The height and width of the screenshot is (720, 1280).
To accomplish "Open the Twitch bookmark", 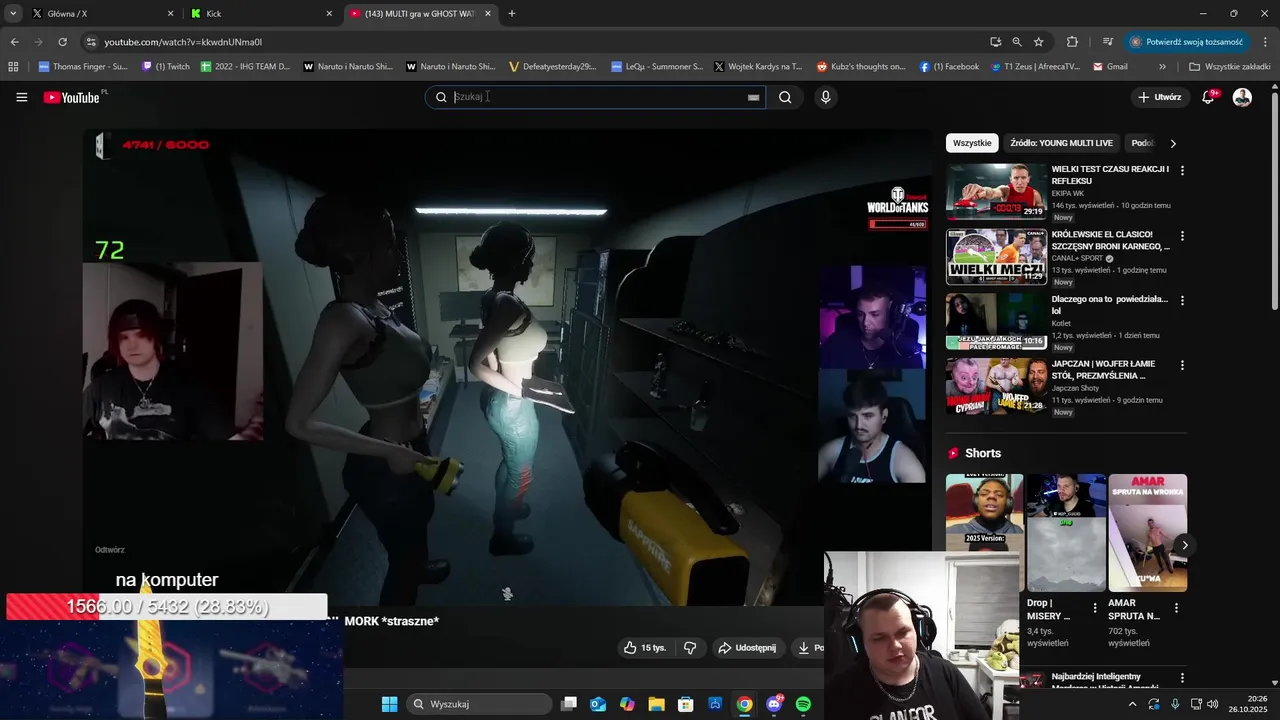I will [x=166, y=67].
